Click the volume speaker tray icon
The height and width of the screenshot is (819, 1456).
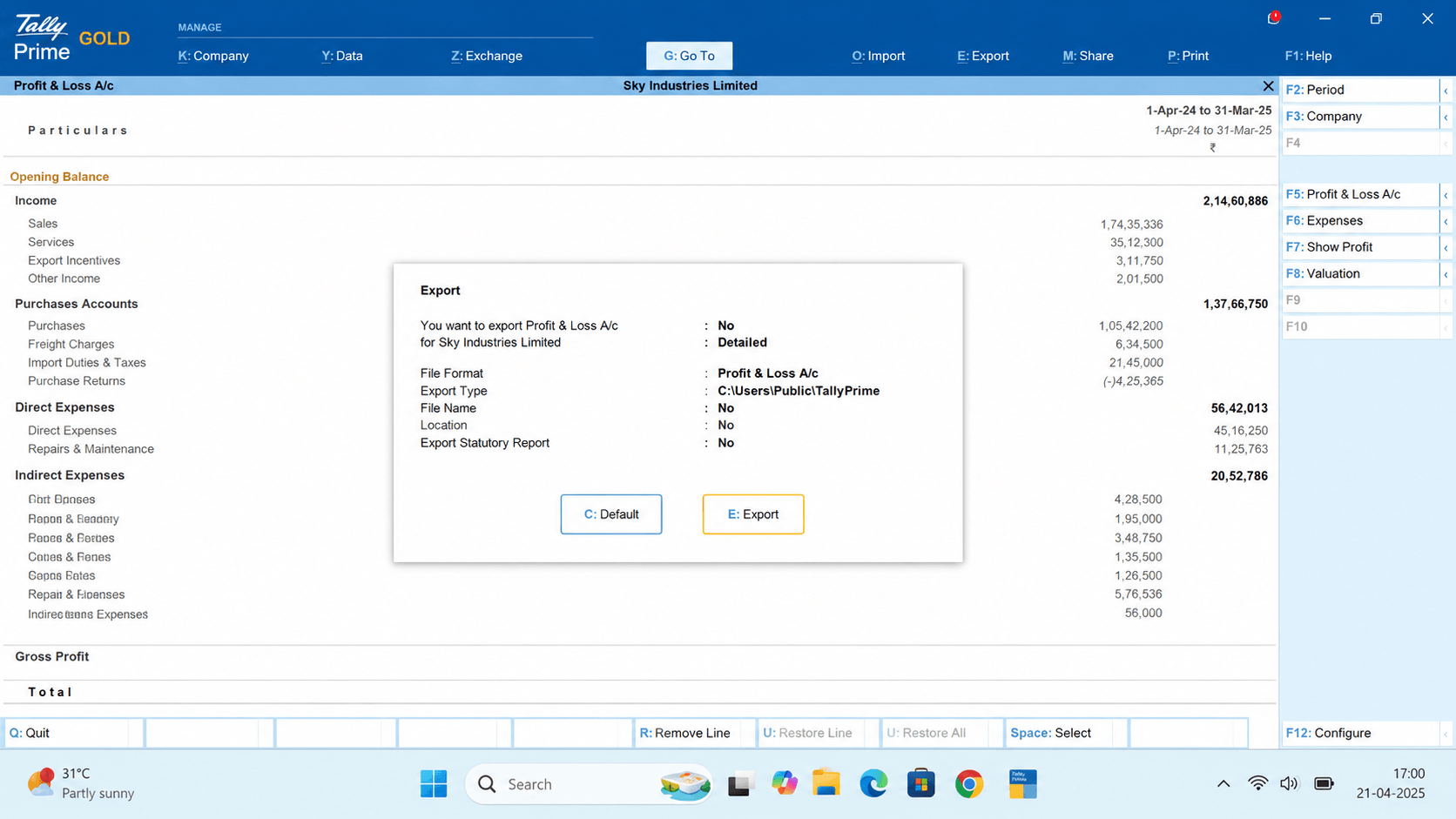click(x=1290, y=783)
